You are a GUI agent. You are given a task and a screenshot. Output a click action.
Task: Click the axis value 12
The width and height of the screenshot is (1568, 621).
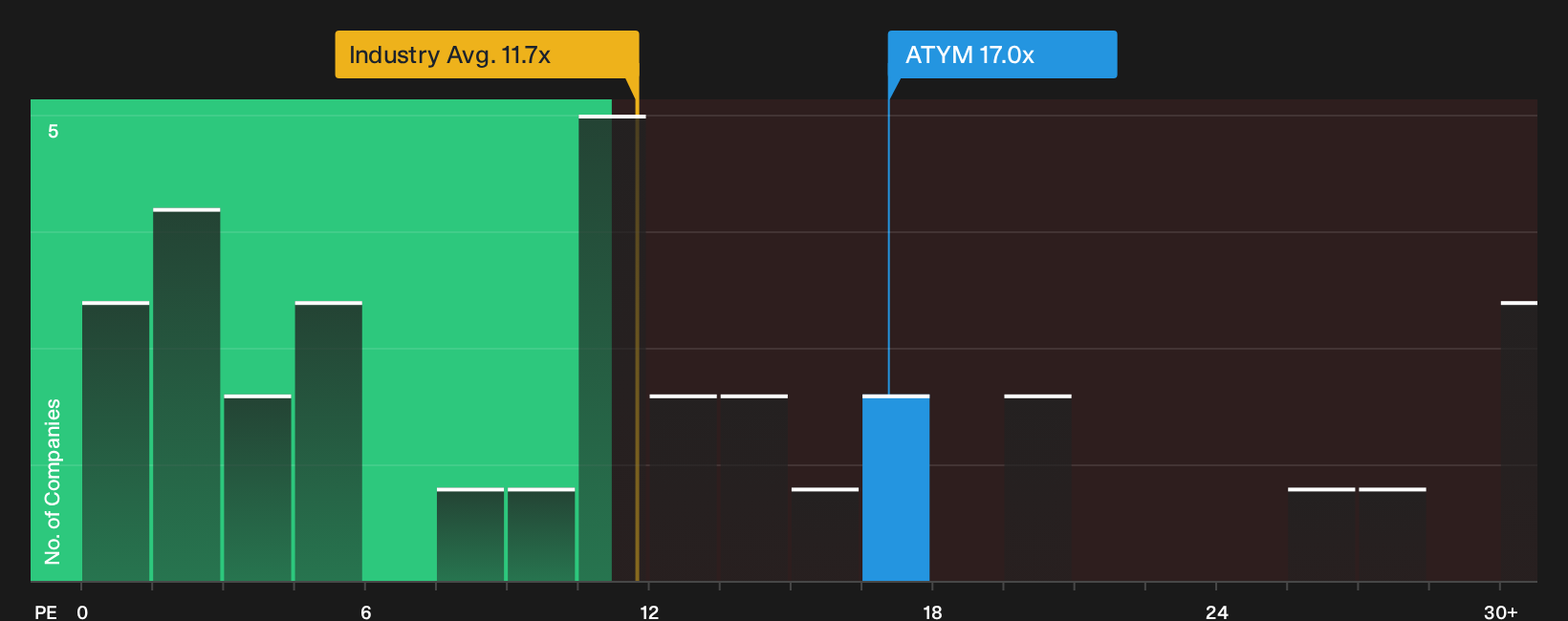coord(649,612)
